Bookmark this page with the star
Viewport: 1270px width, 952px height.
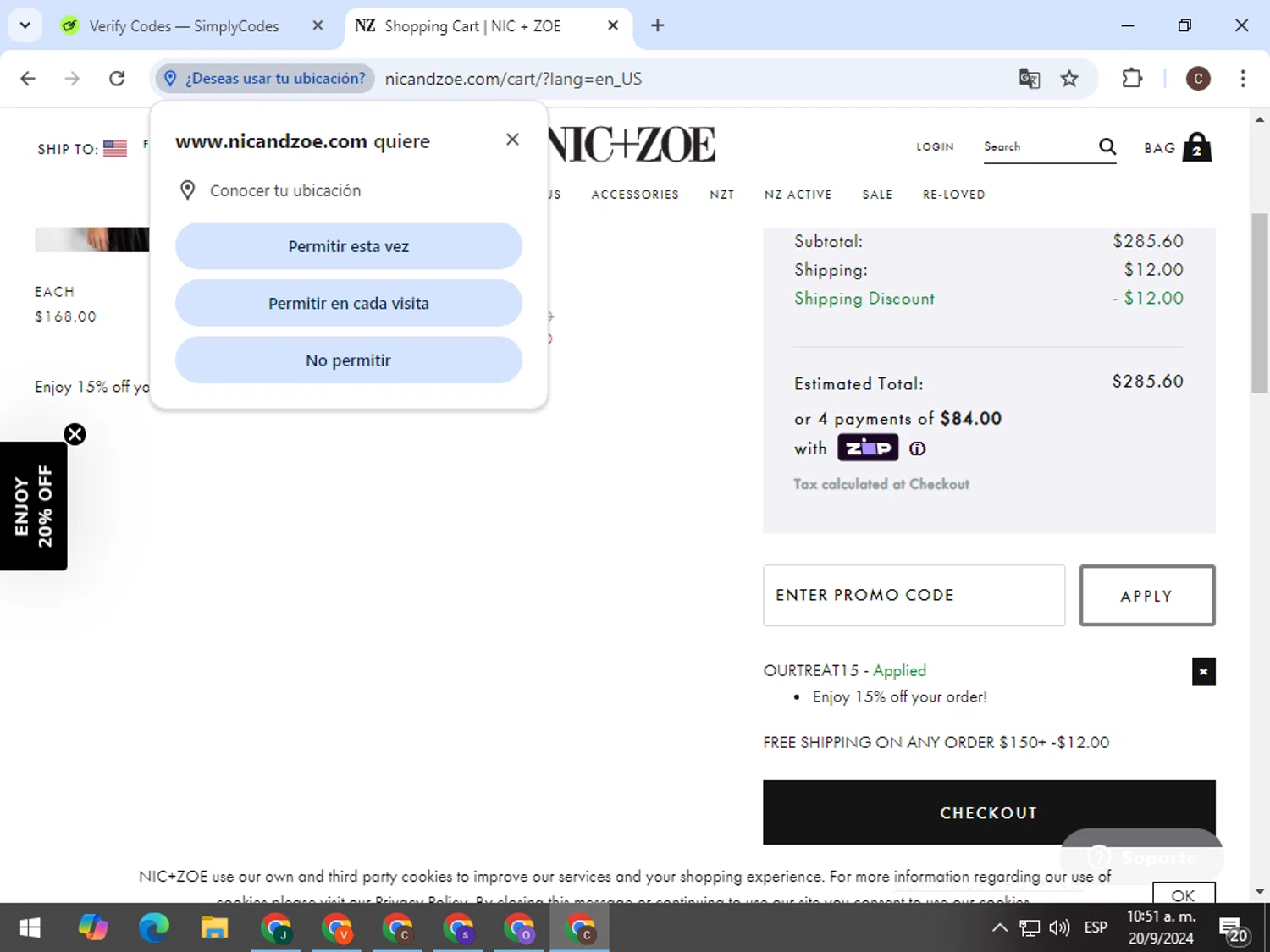pyautogui.click(x=1069, y=79)
